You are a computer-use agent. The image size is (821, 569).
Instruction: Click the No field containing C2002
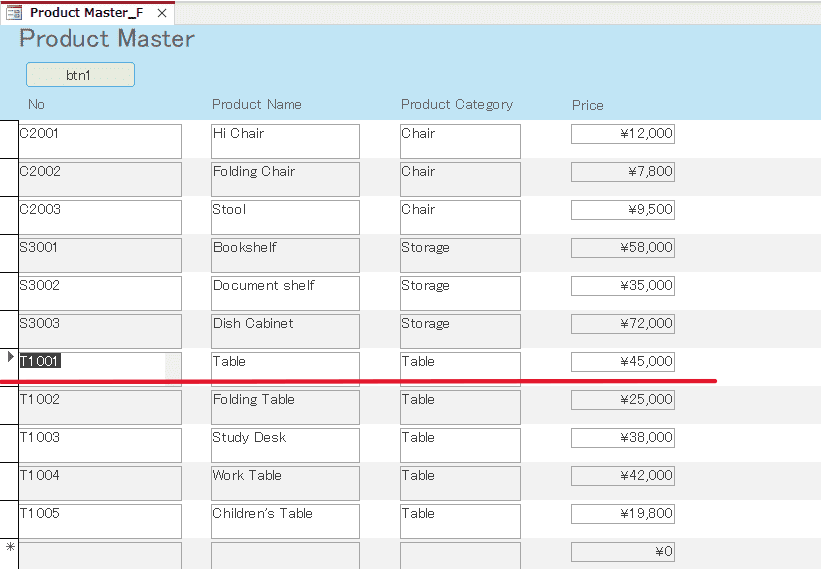[x=100, y=179]
